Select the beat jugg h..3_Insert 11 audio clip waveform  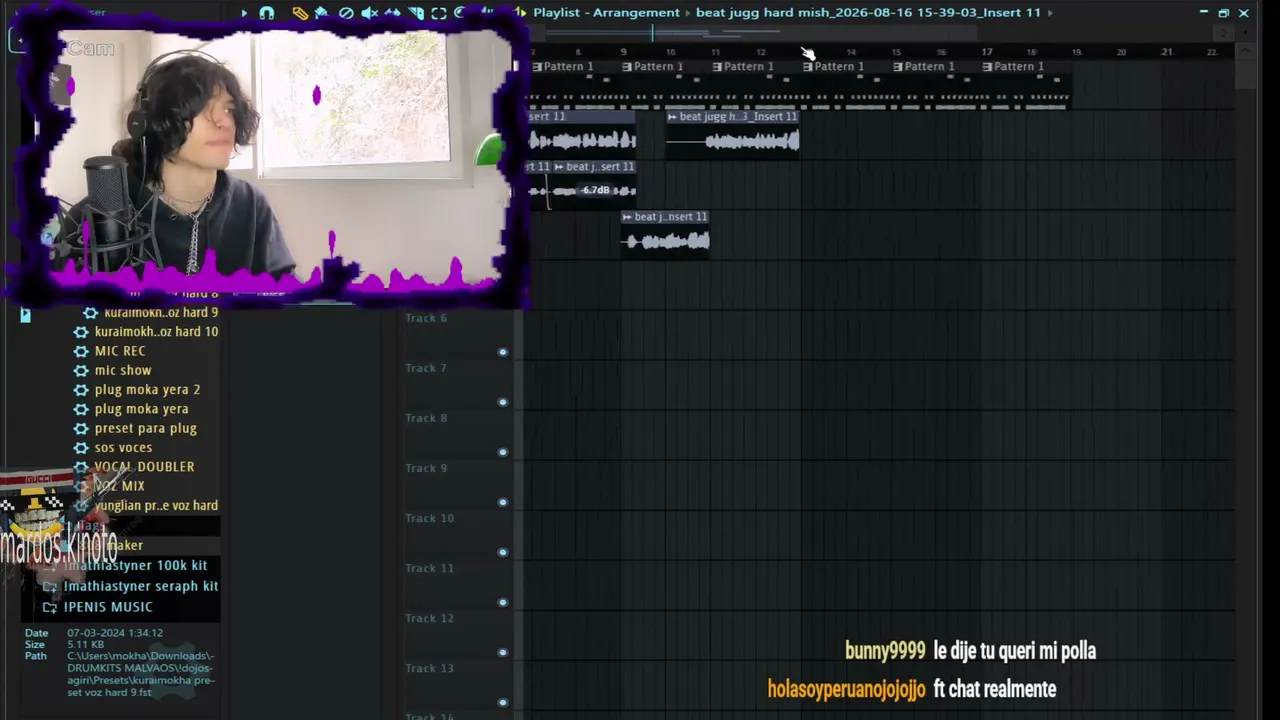pyautogui.click(x=733, y=141)
